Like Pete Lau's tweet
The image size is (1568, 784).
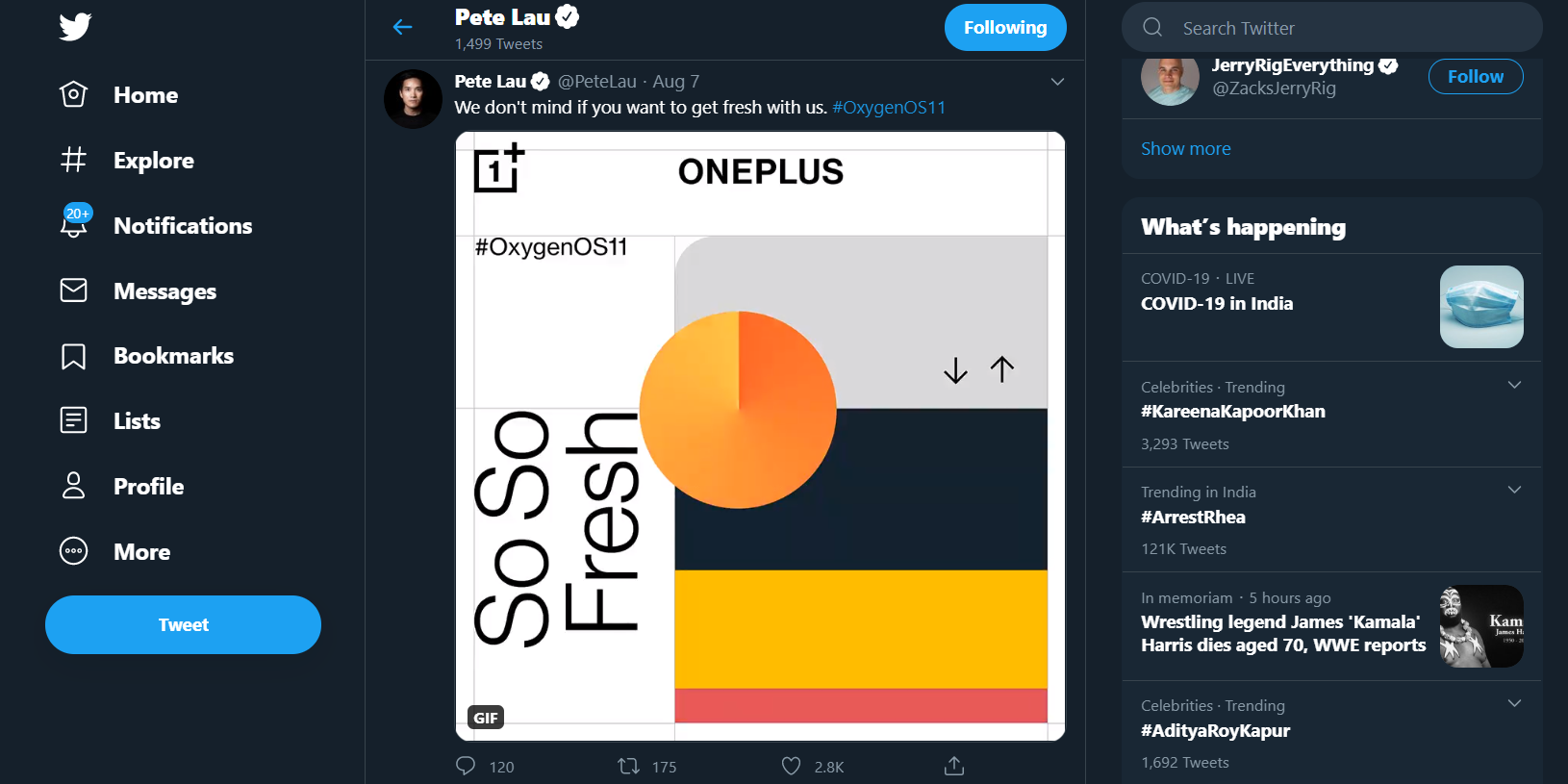pyautogui.click(x=791, y=765)
